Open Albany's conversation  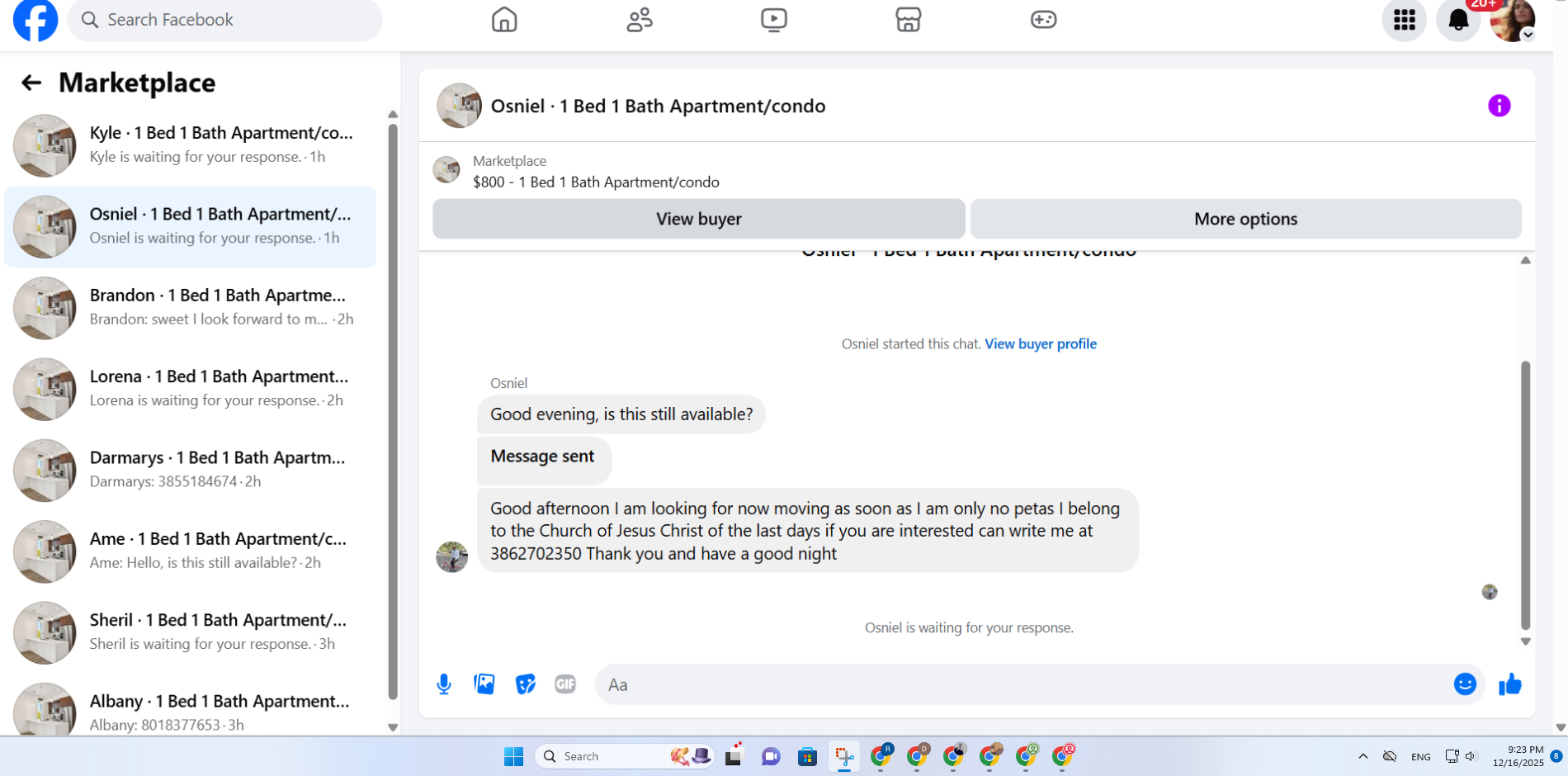point(191,707)
